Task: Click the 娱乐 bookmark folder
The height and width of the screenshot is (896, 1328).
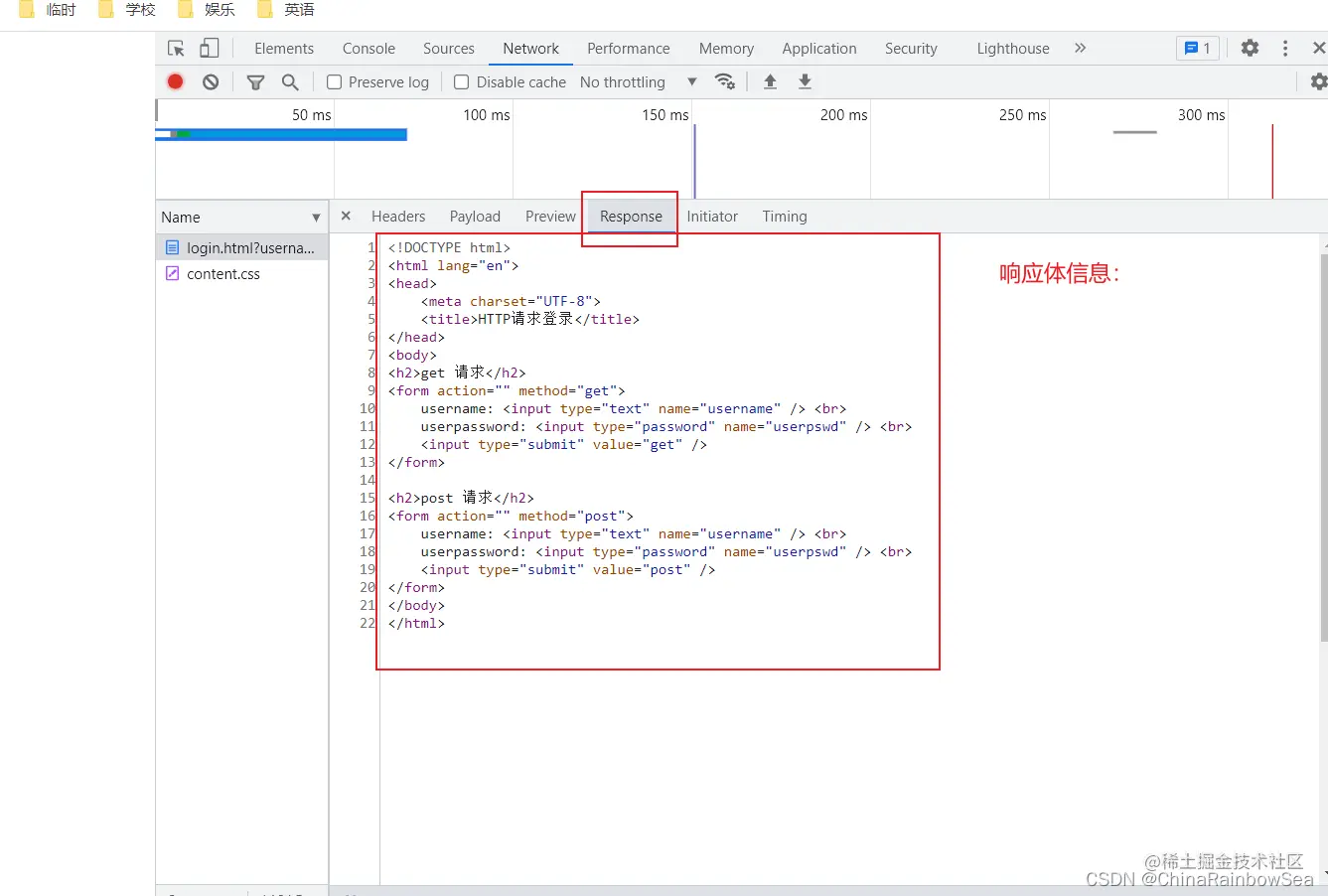Action: tap(207, 10)
